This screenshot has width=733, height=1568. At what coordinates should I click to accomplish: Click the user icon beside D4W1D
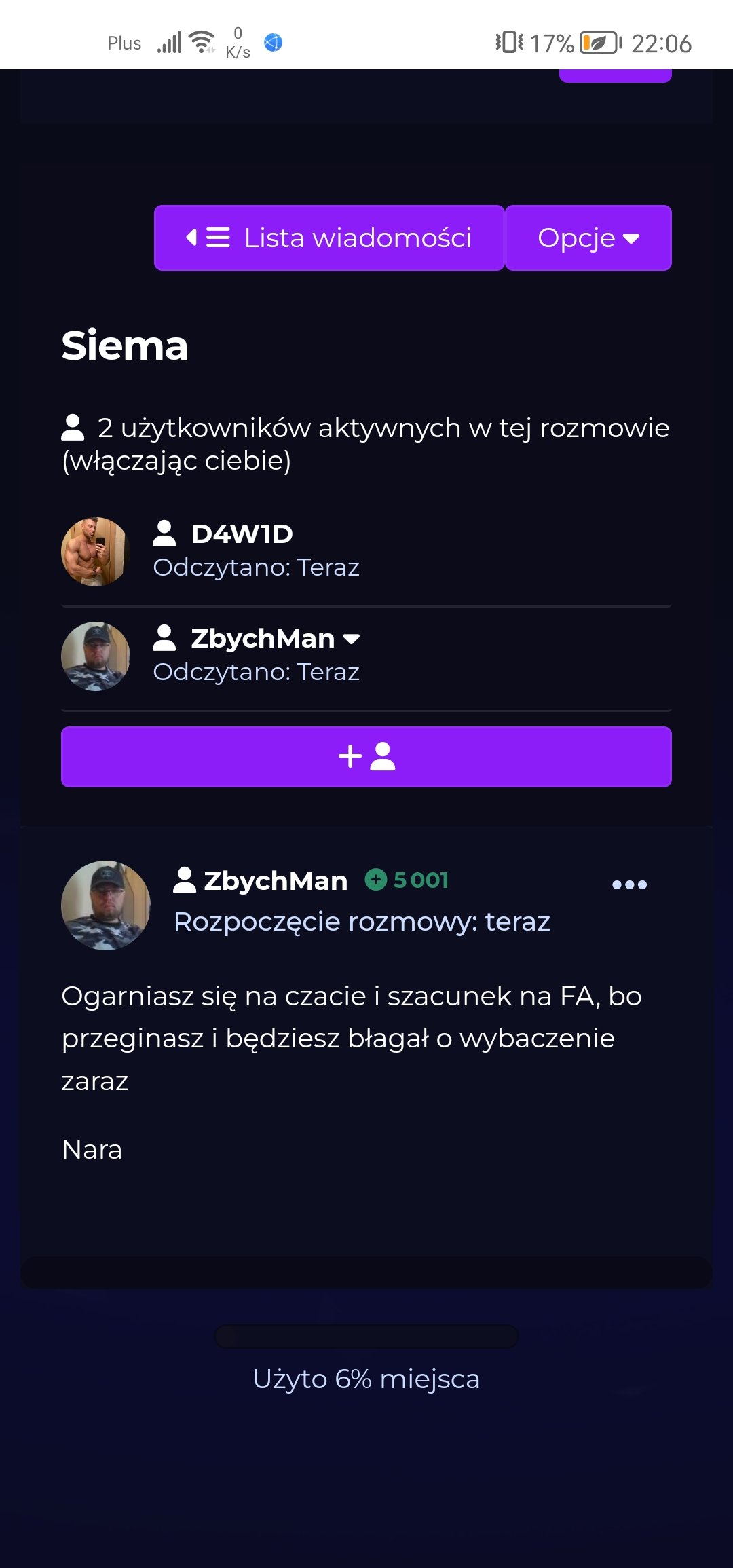[x=164, y=534]
